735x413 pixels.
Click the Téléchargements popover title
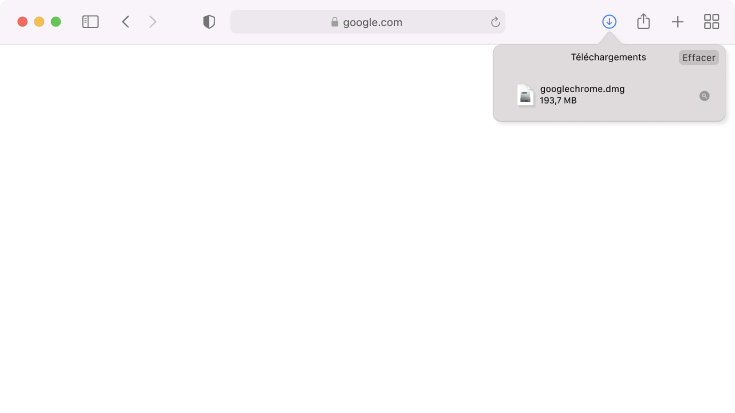[608, 57]
